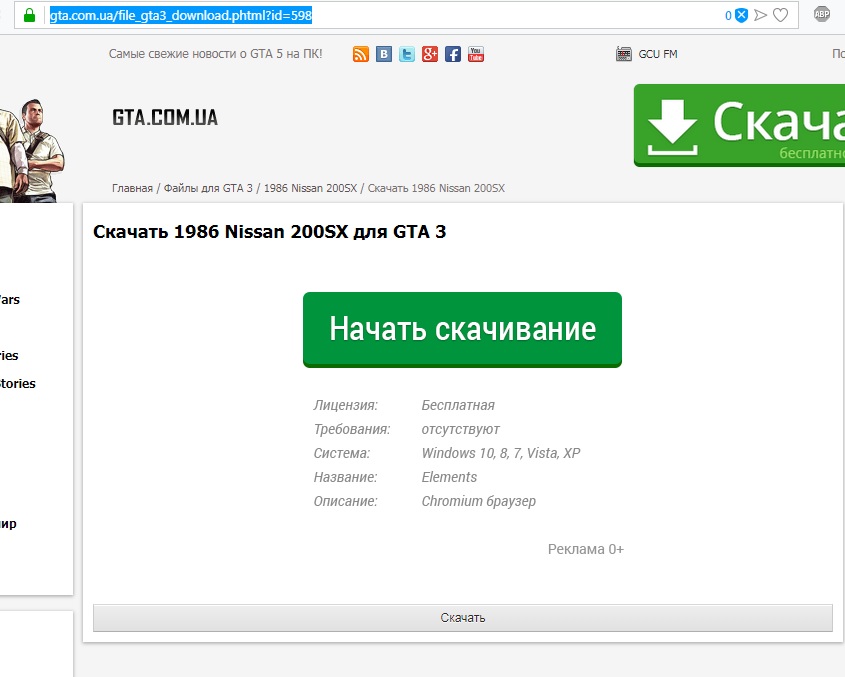Click the gray Скачать button
845x677 pixels.
click(x=462, y=618)
